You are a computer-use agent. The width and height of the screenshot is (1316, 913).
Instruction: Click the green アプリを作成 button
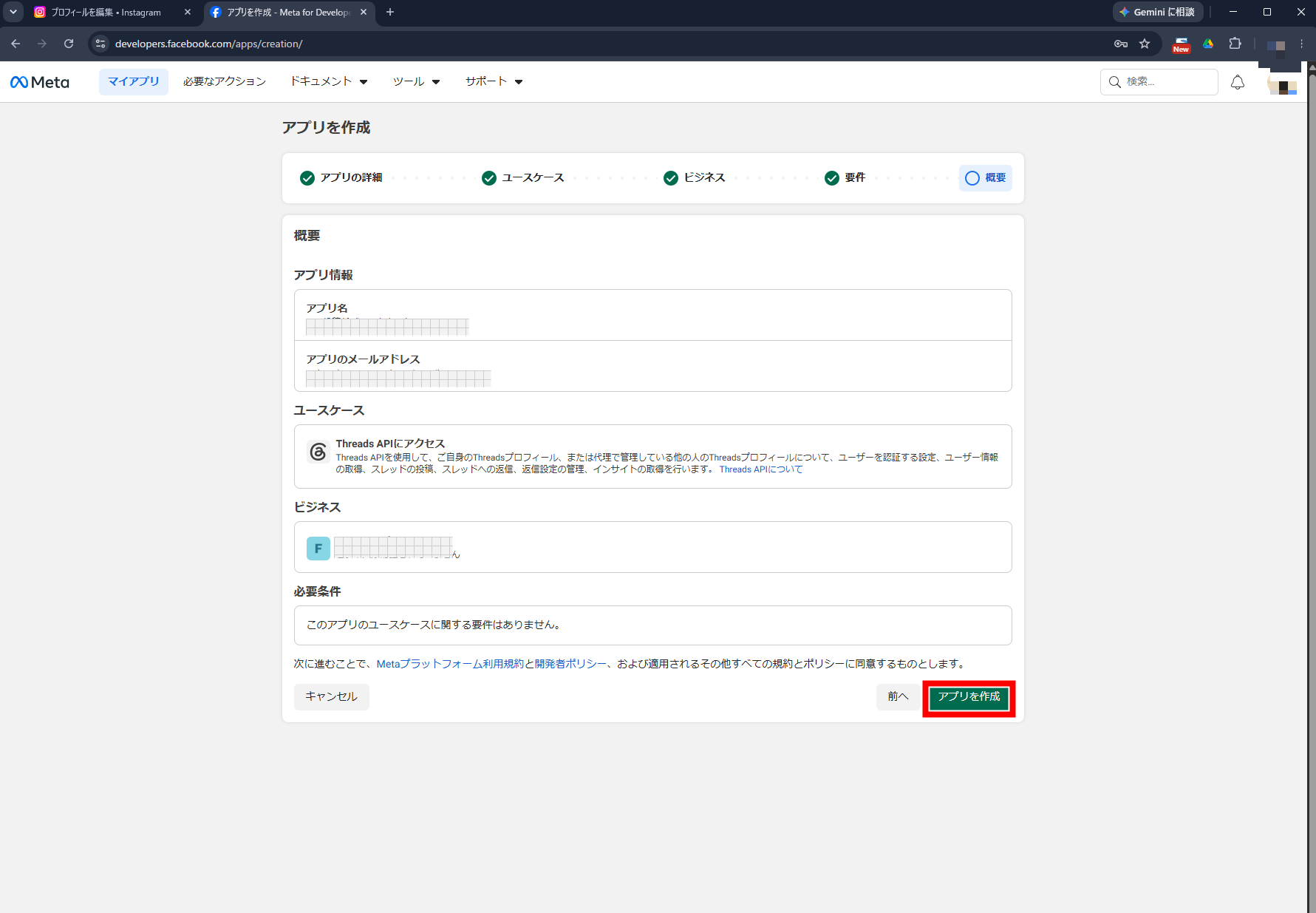tap(969, 697)
